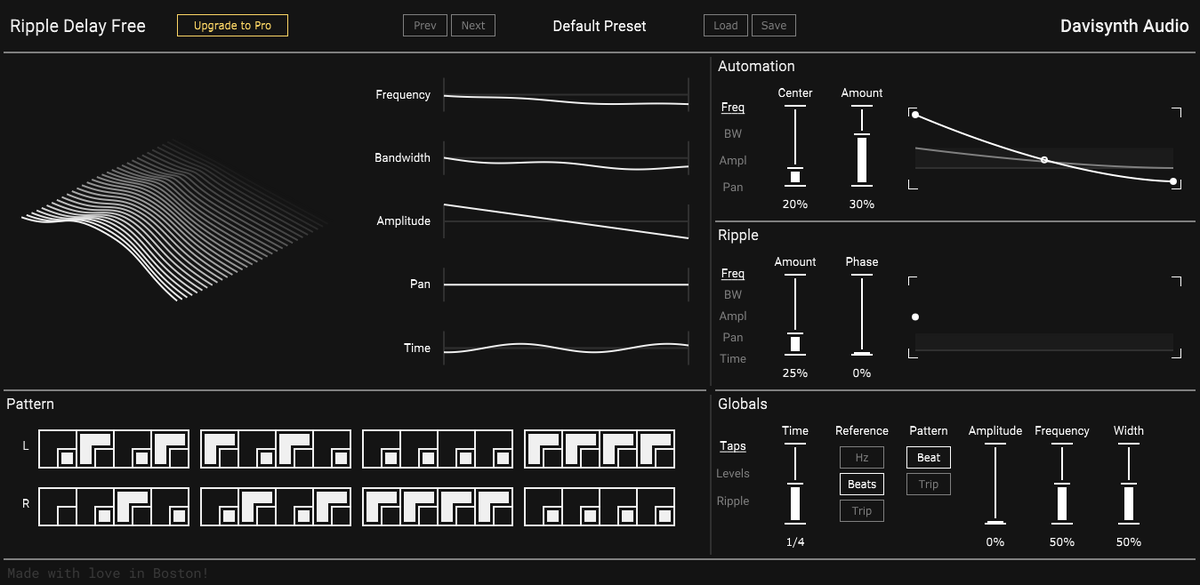Enable the Hz reference option
Screen dimensions: 1200x585
(x=861, y=457)
